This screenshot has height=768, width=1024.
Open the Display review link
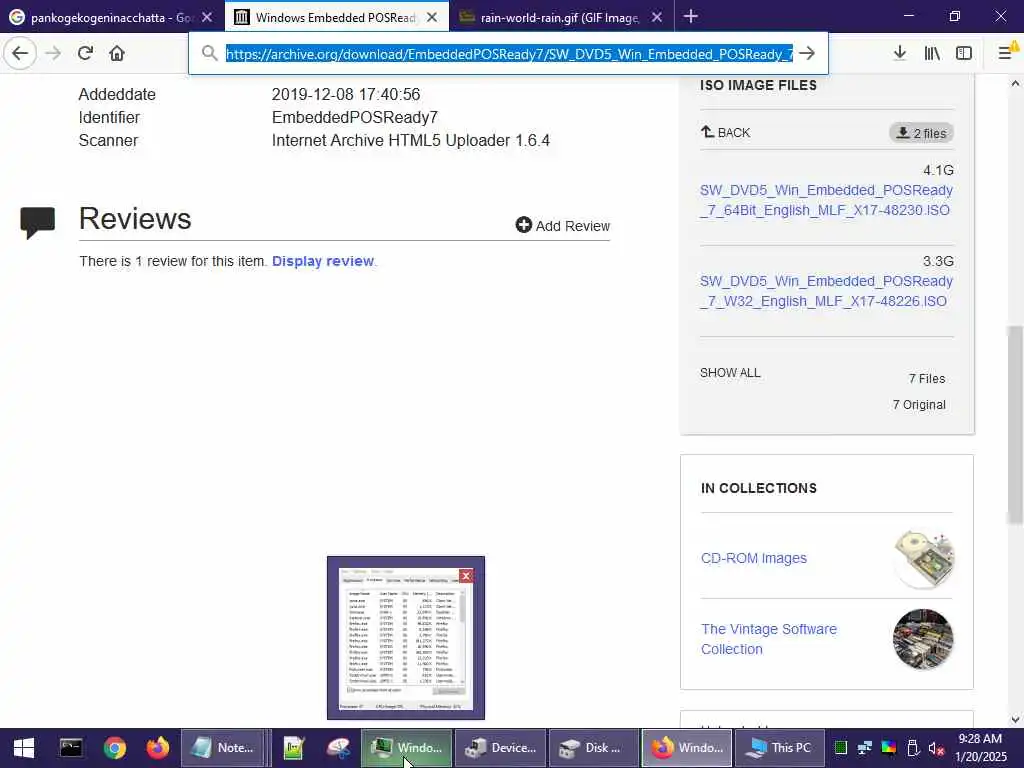pos(323,261)
